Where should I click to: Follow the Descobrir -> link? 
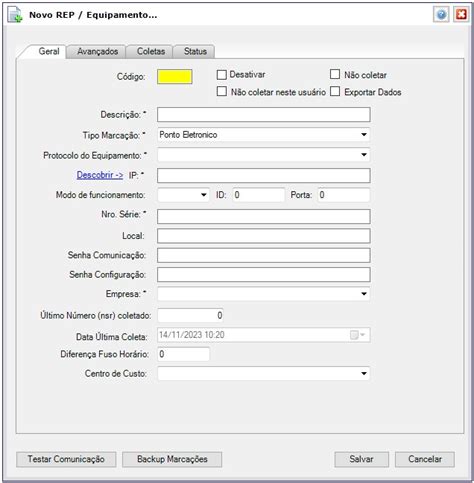(x=100, y=175)
